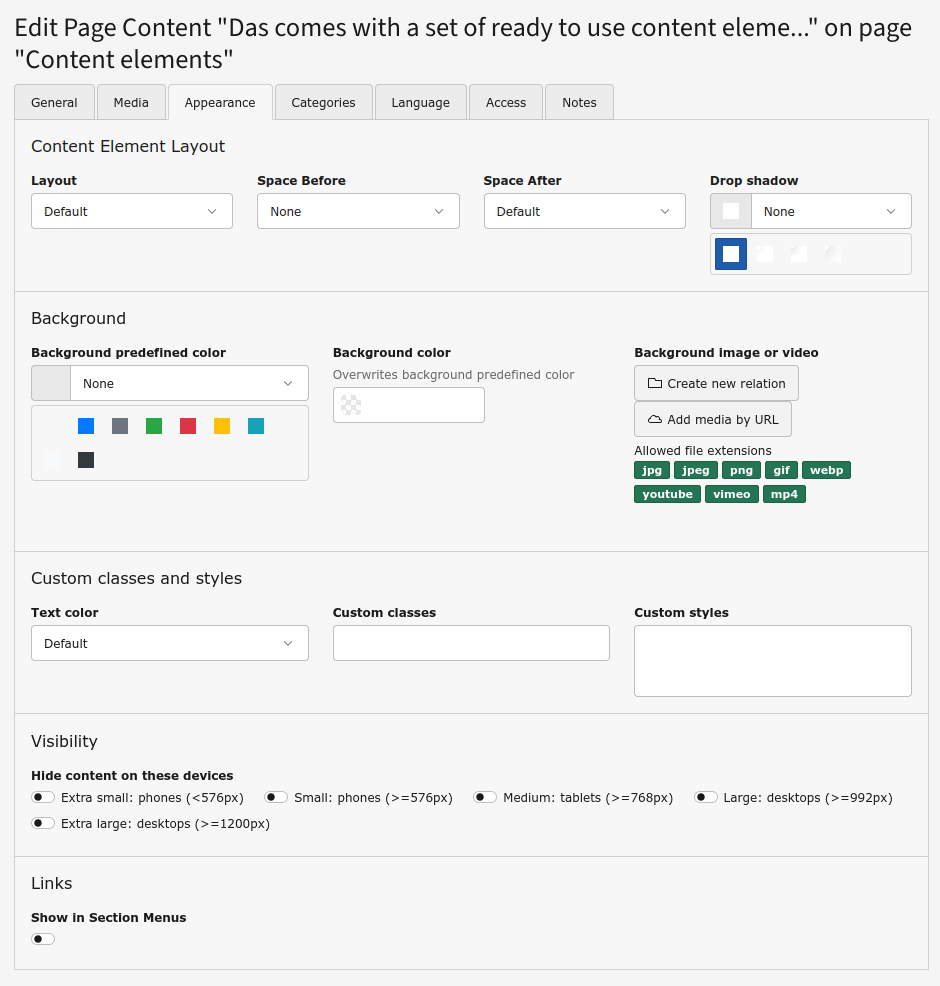Pick the red predefined background color swatch

[x=188, y=426]
